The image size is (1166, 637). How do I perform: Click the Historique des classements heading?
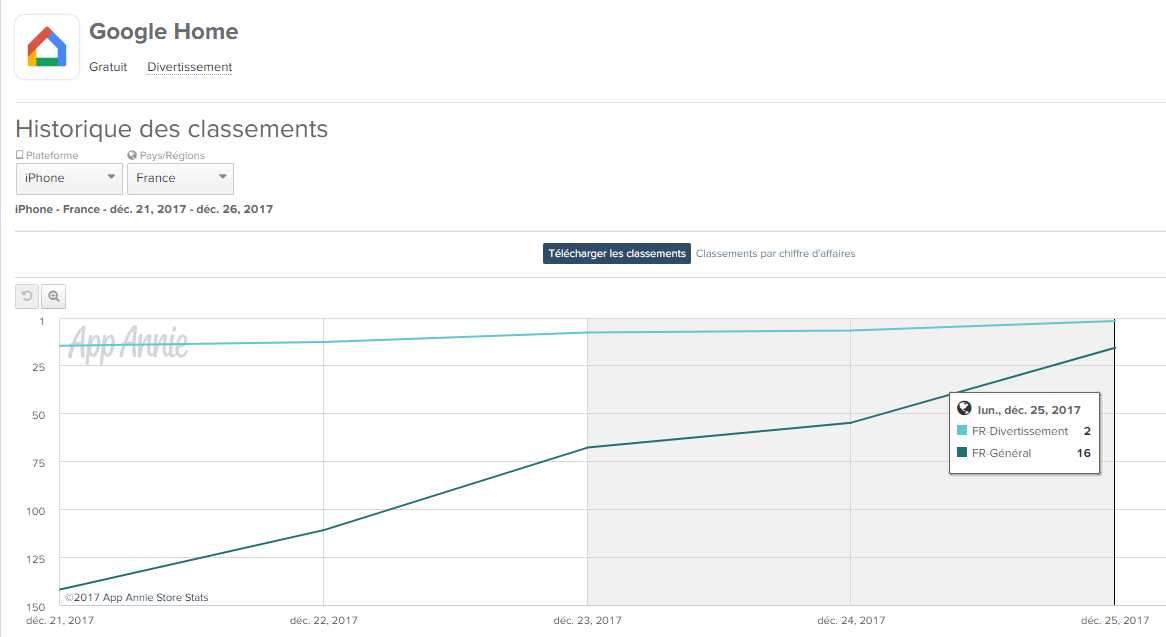click(x=172, y=129)
